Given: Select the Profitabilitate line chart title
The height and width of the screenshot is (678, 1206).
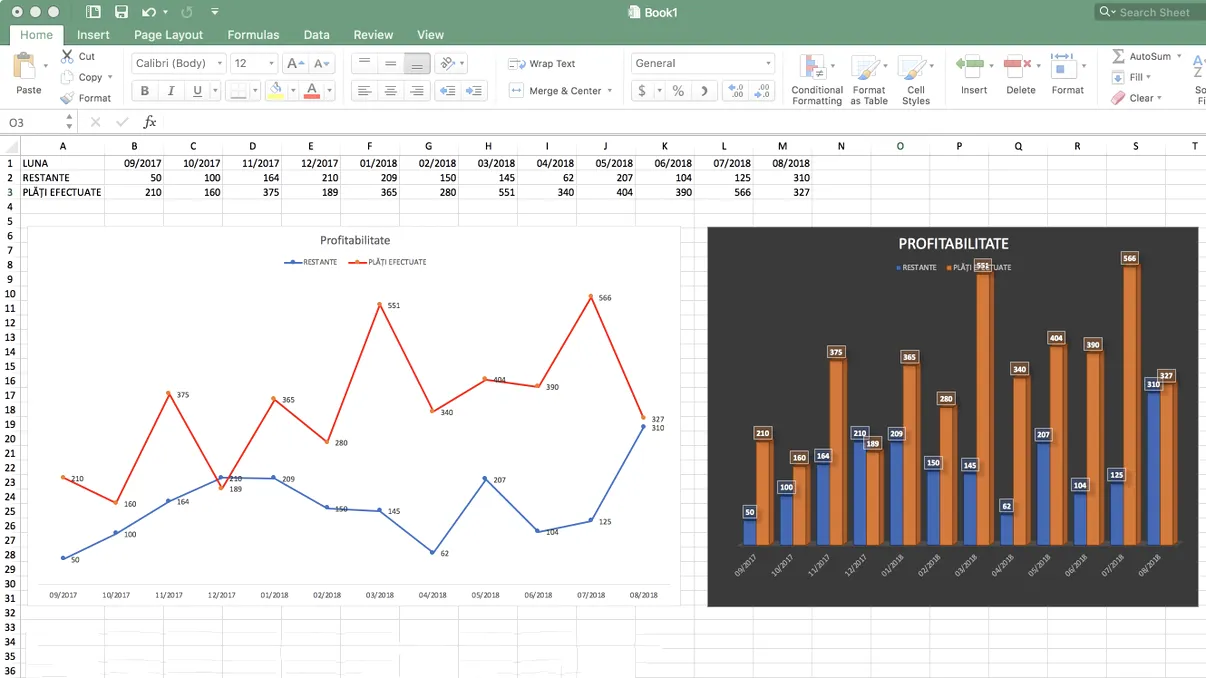Looking at the screenshot, I should pyautogui.click(x=355, y=240).
